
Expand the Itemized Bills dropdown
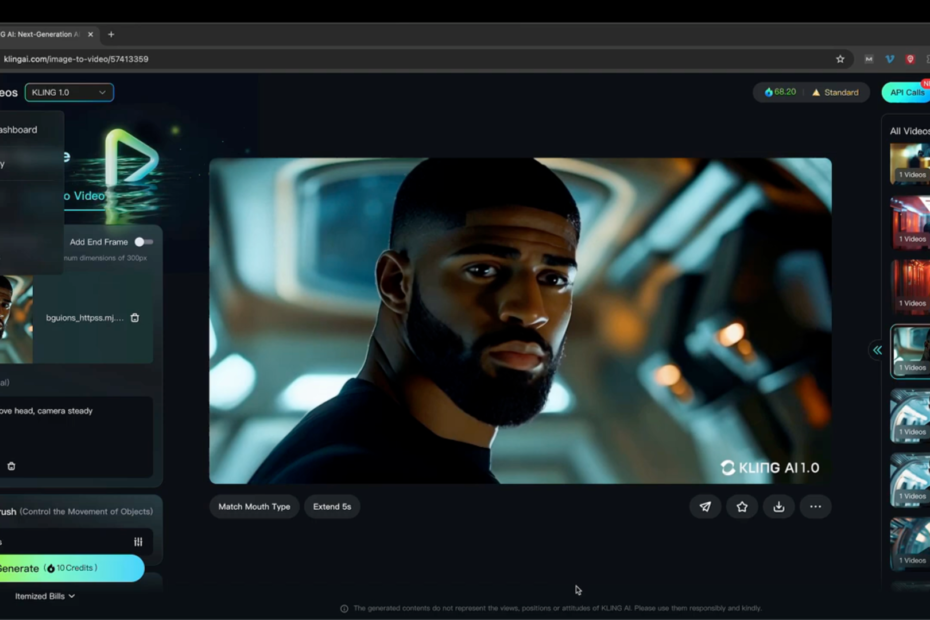click(45, 596)
